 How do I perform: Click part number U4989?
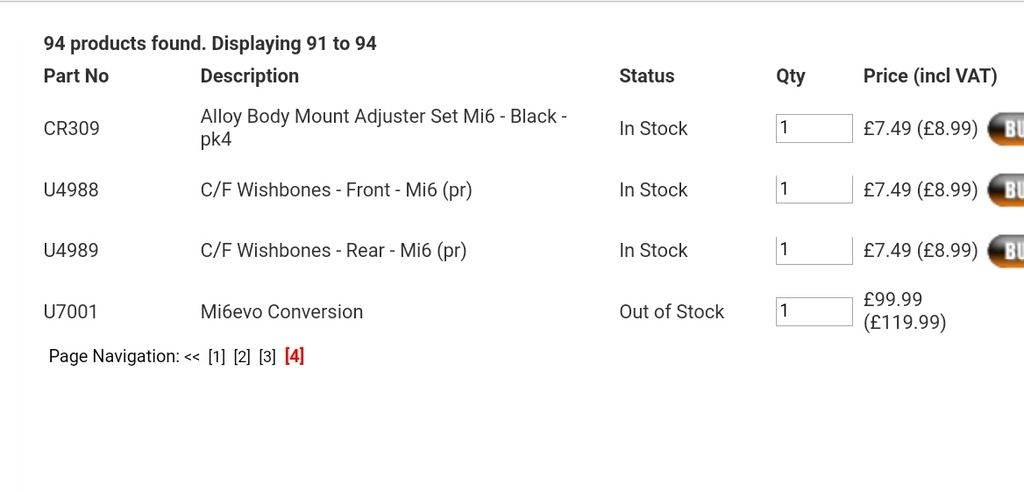click(71, 251)
